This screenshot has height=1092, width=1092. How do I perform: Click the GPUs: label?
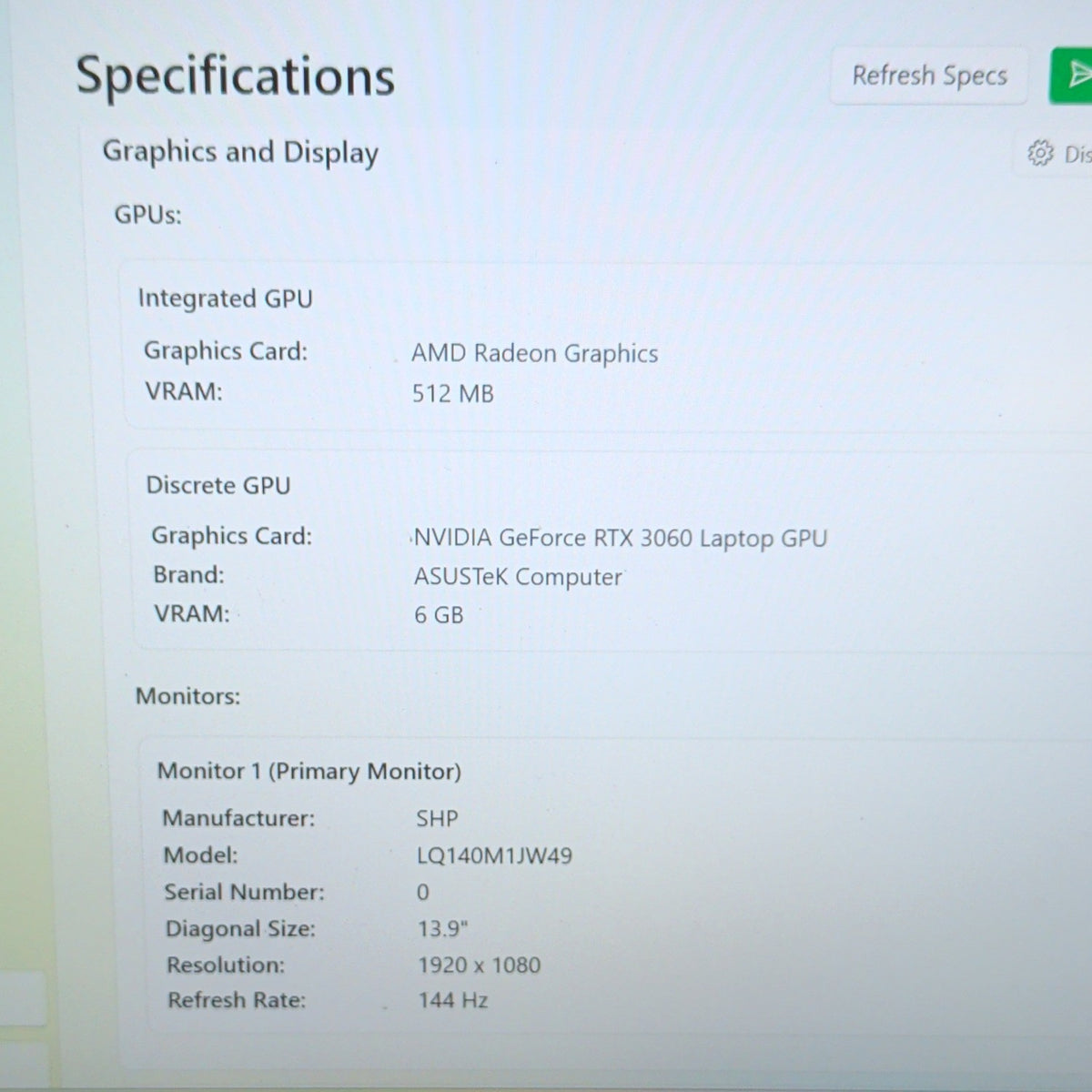[x=147, y=215]
